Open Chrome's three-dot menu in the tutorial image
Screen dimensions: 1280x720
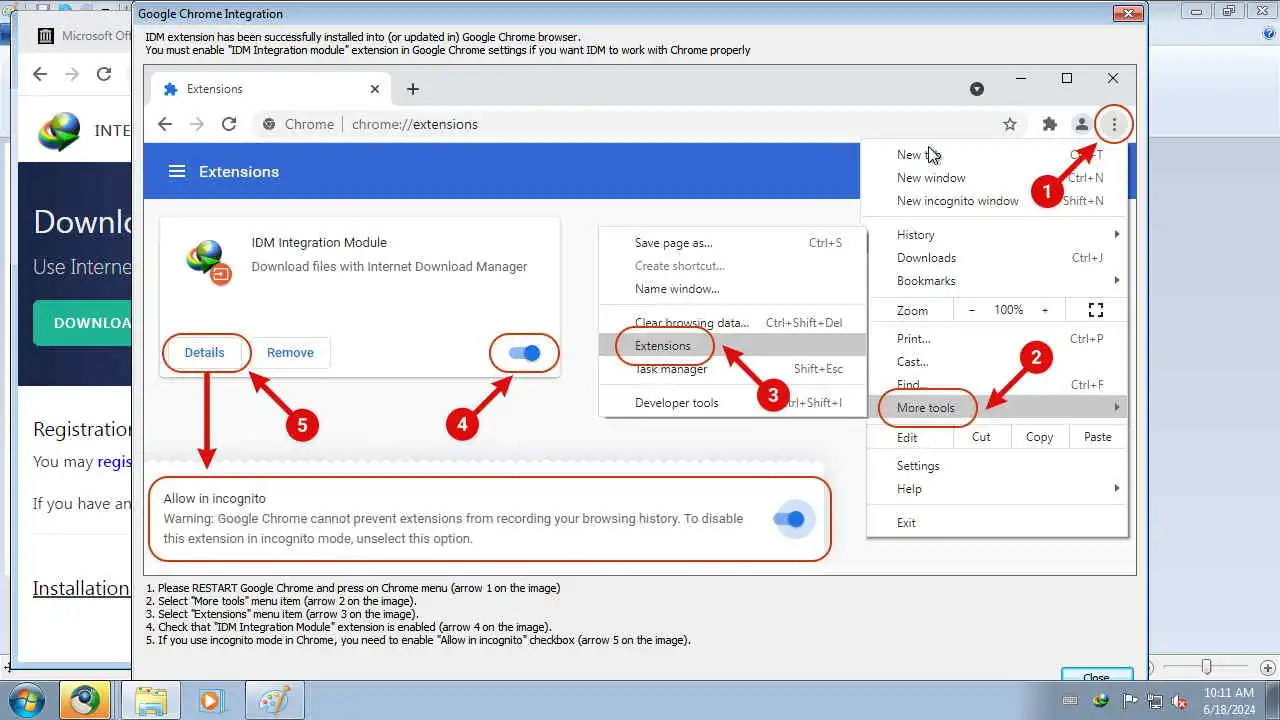(1114, 124)
